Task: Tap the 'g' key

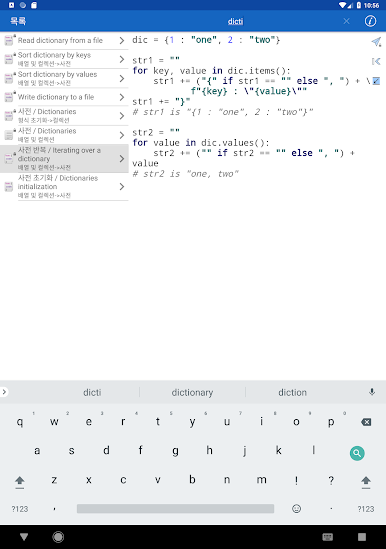Action: [x=175, y=451]
